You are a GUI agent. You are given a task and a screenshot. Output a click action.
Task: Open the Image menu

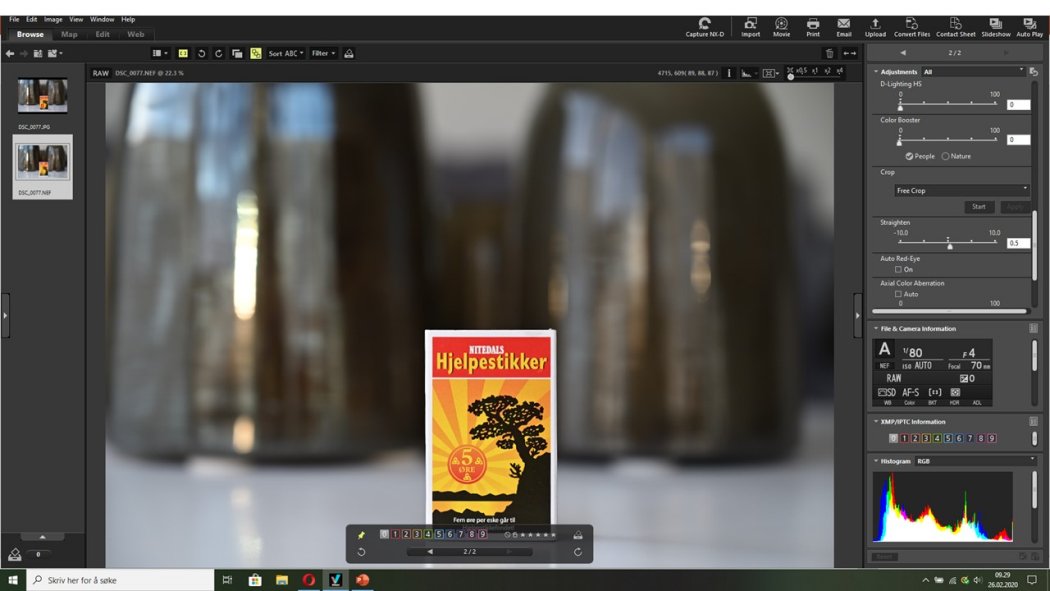53,19
